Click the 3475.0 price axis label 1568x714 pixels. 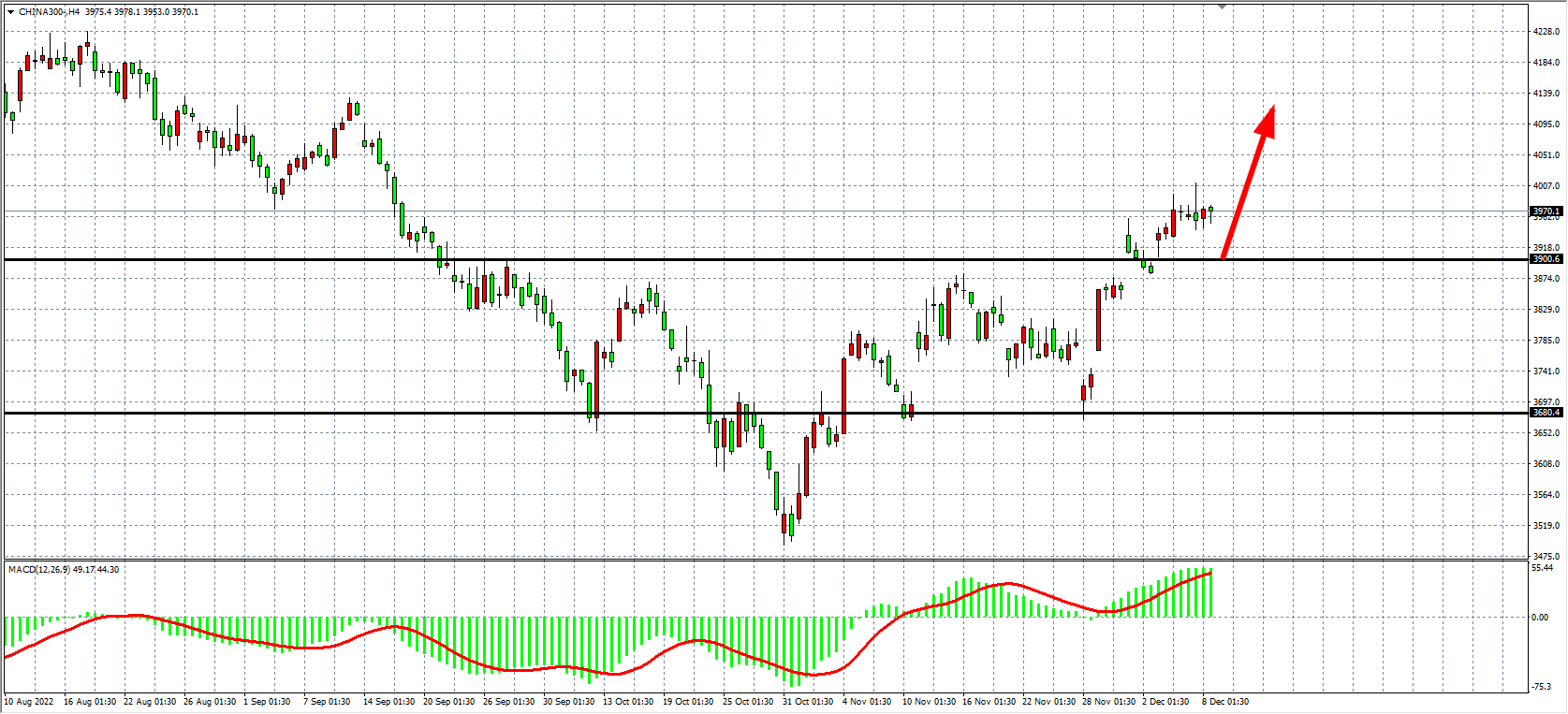click(x=1546, y=557)
